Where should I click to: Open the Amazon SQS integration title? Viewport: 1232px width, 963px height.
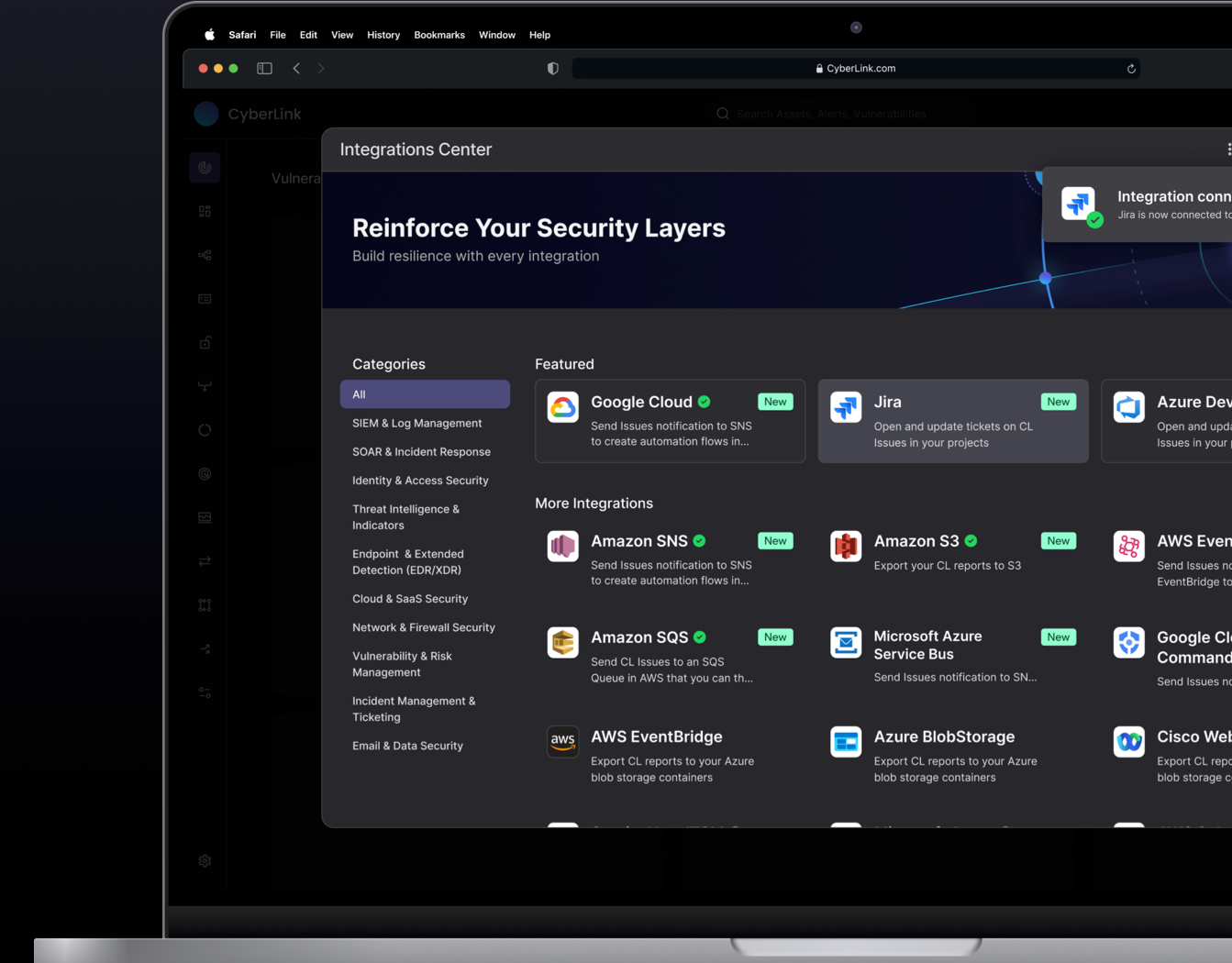[x=639, y=637]
